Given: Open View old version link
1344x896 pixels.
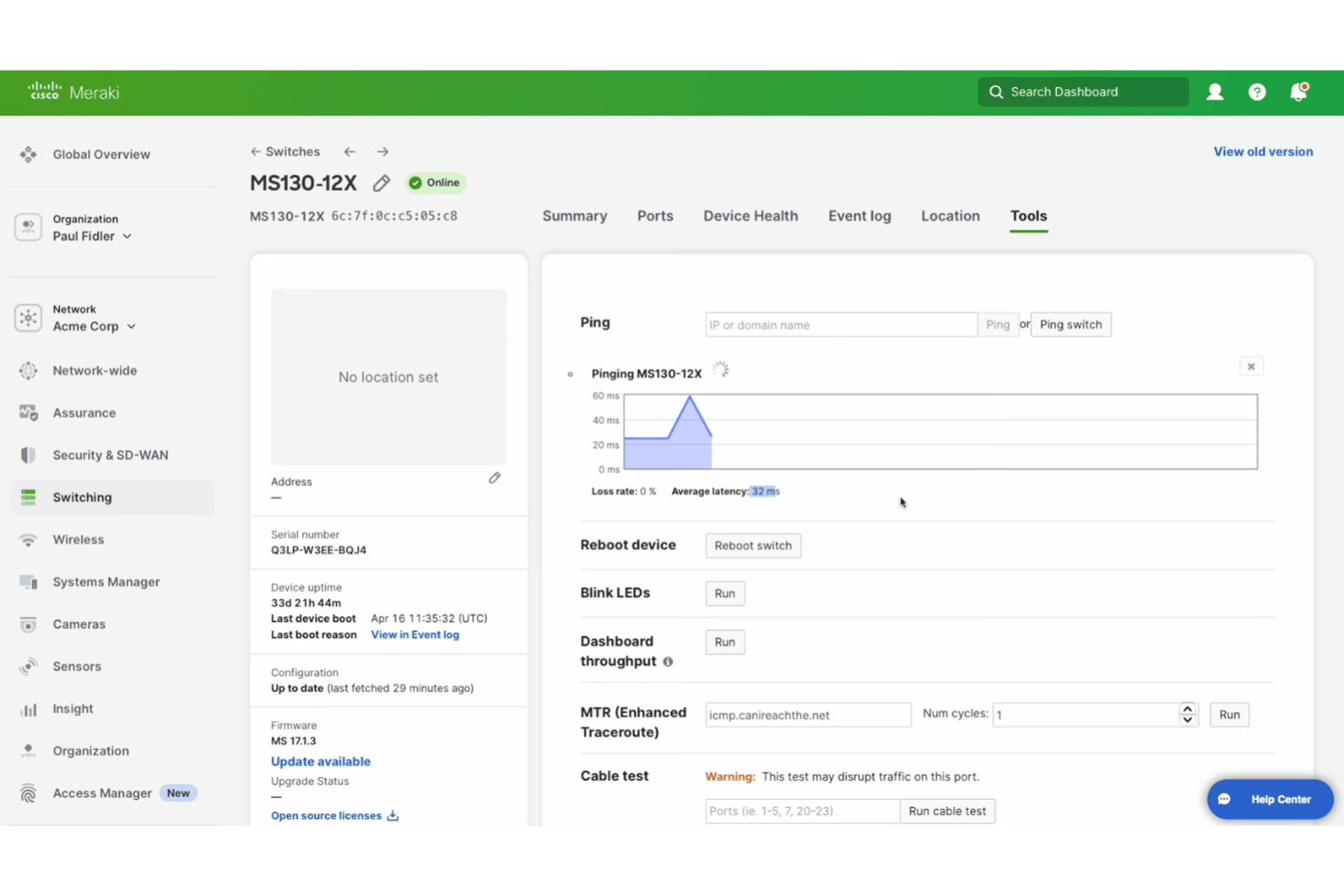Looking at the screenshot, I should 1263,152.
